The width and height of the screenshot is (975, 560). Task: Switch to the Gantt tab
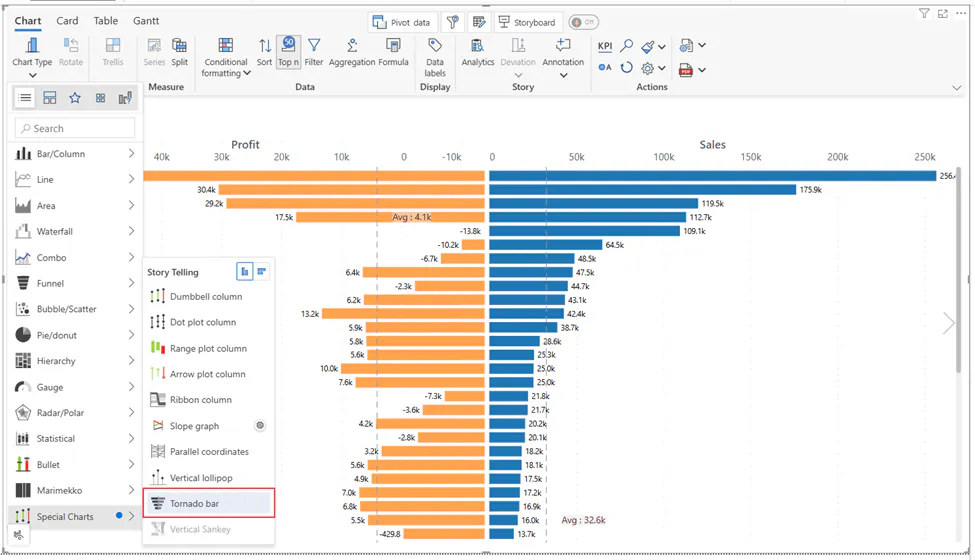145,21
